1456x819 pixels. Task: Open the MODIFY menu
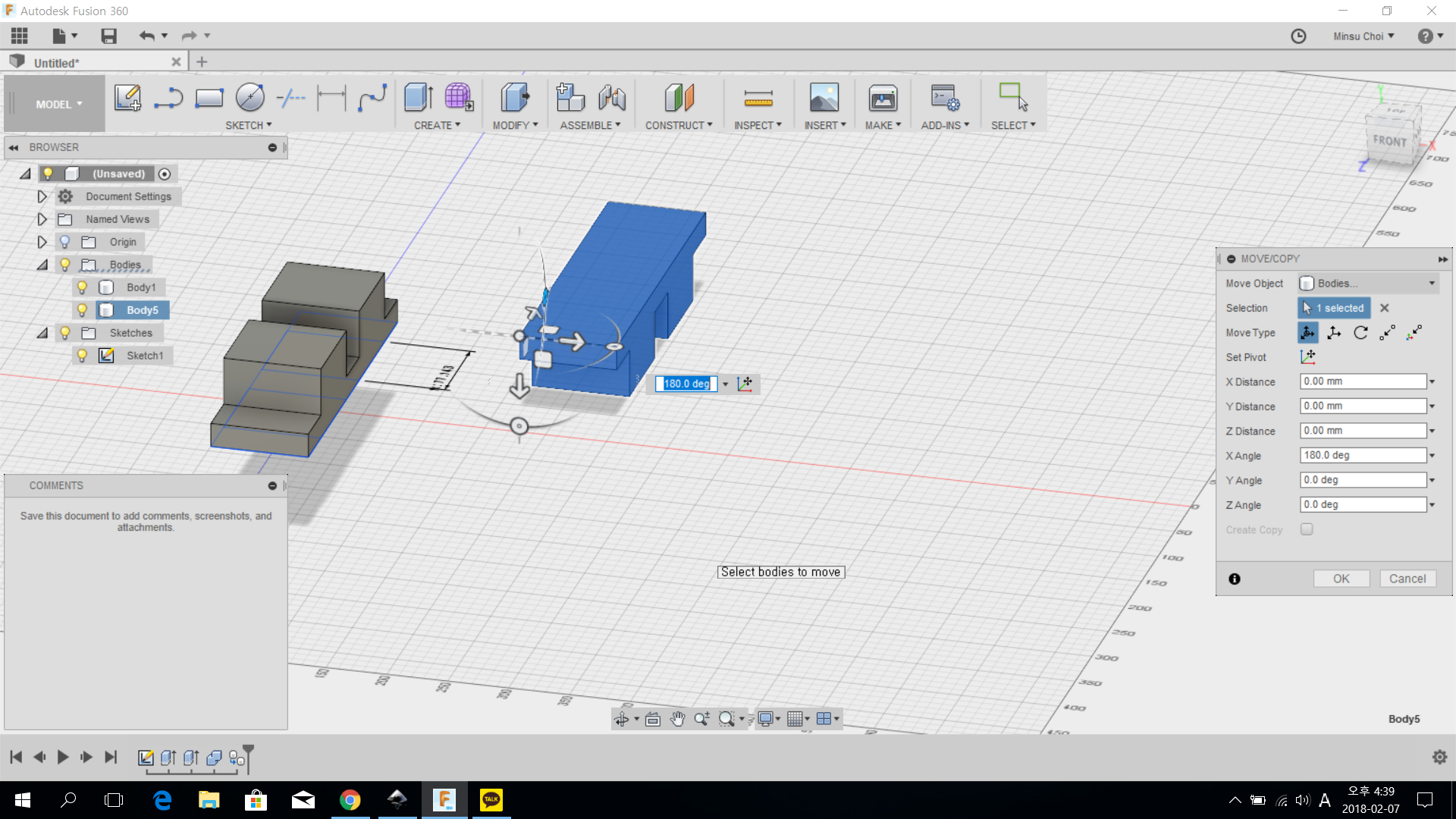(515, 125)
